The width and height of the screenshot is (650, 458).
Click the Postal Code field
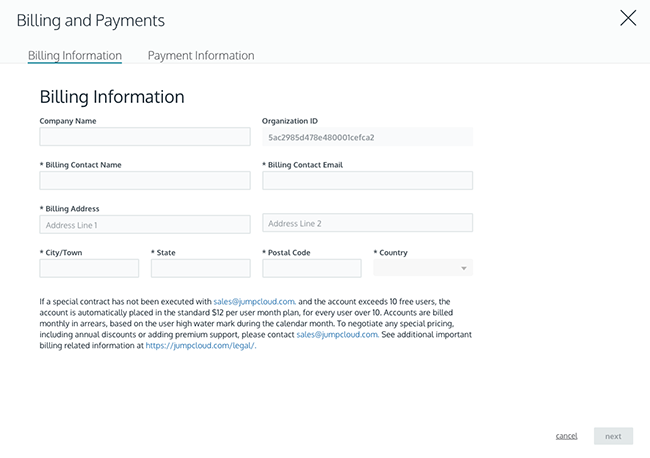[311, 268]
